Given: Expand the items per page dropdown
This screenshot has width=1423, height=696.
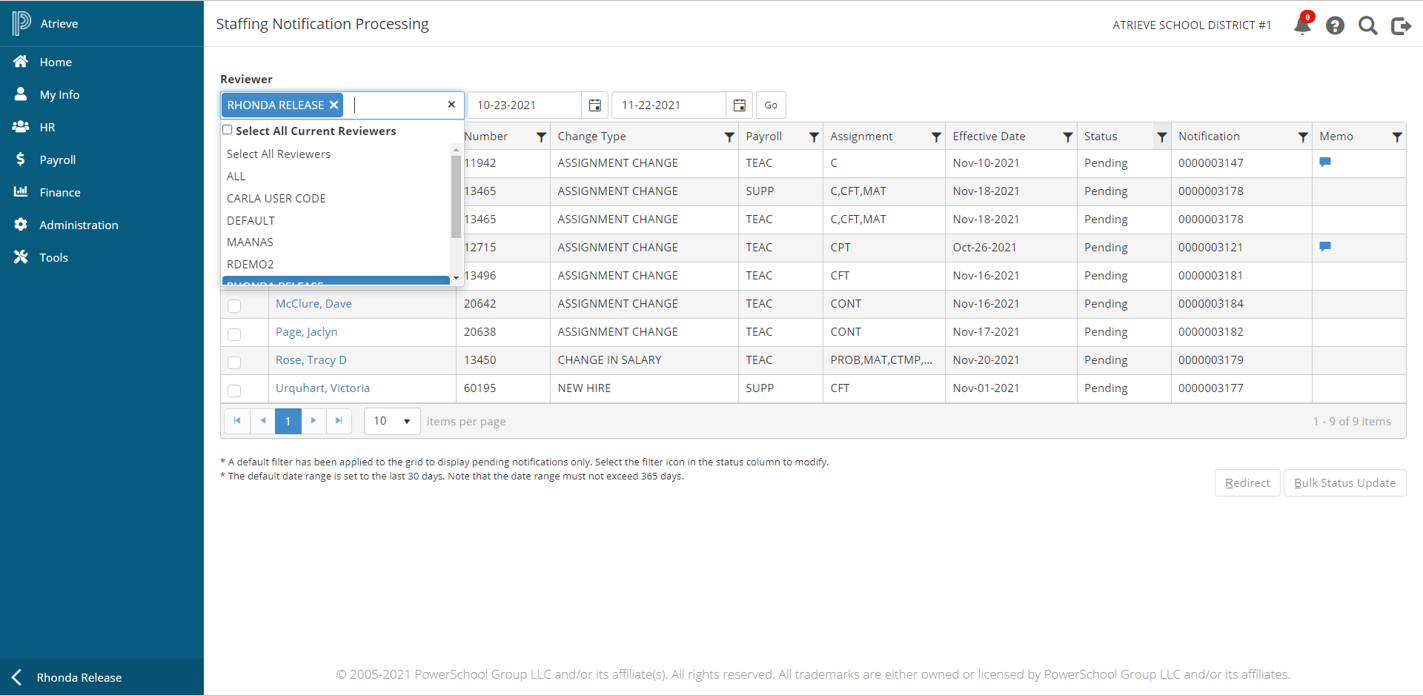Looking at the screenshot, I should click(392, 421).
